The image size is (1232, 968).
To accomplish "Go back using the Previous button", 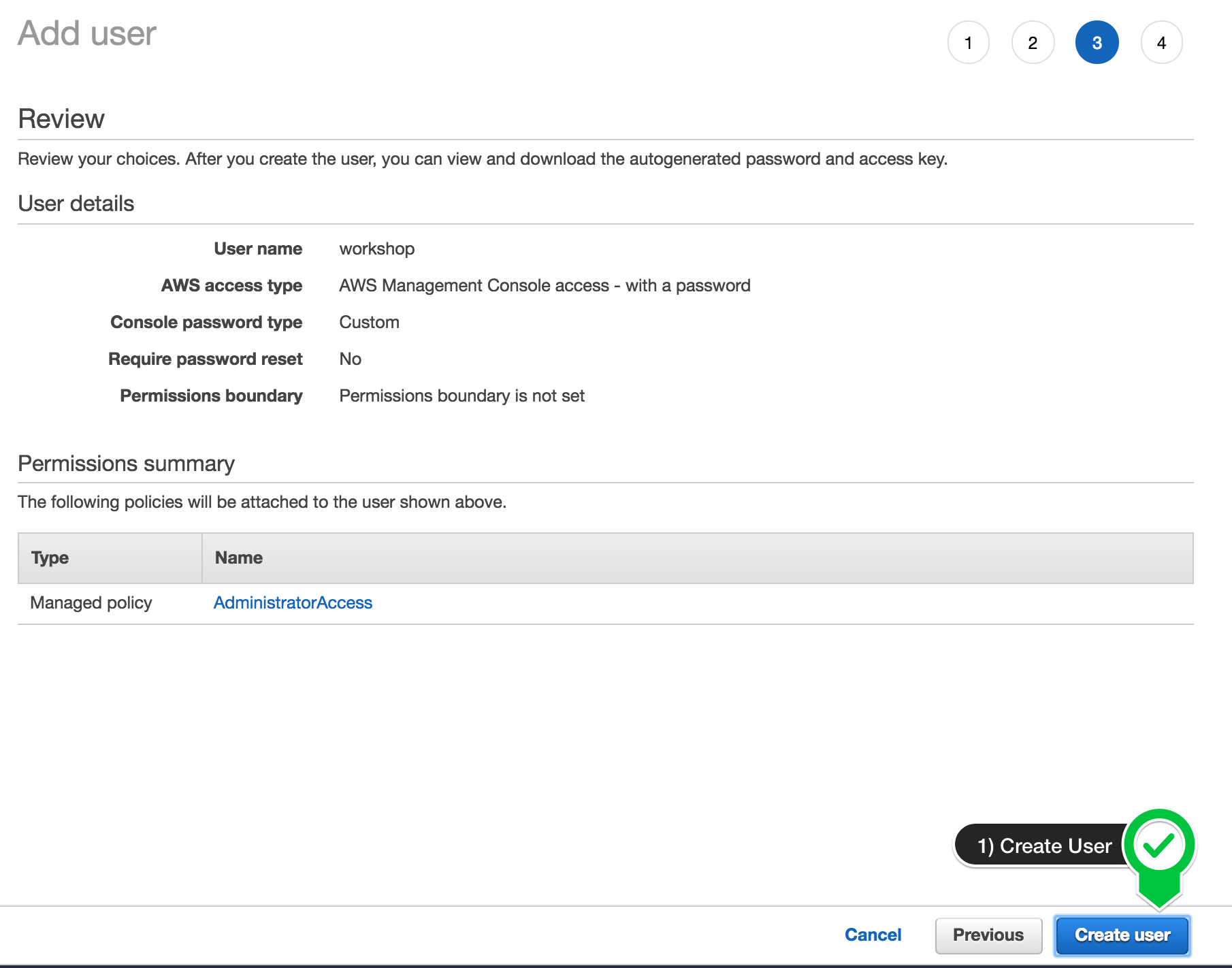I will [x=988, y=935].
